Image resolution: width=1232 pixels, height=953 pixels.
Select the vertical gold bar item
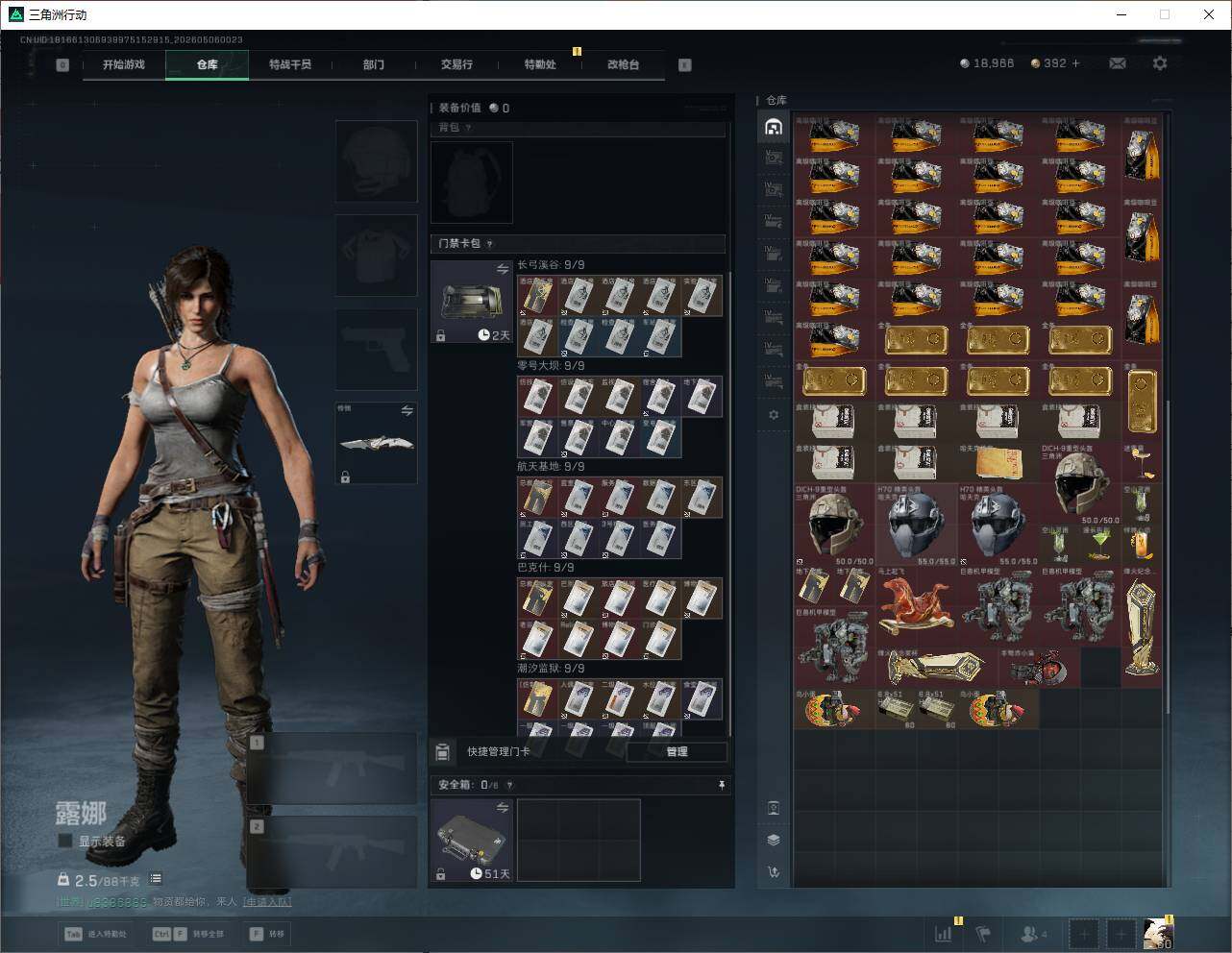click(1142, 401)
